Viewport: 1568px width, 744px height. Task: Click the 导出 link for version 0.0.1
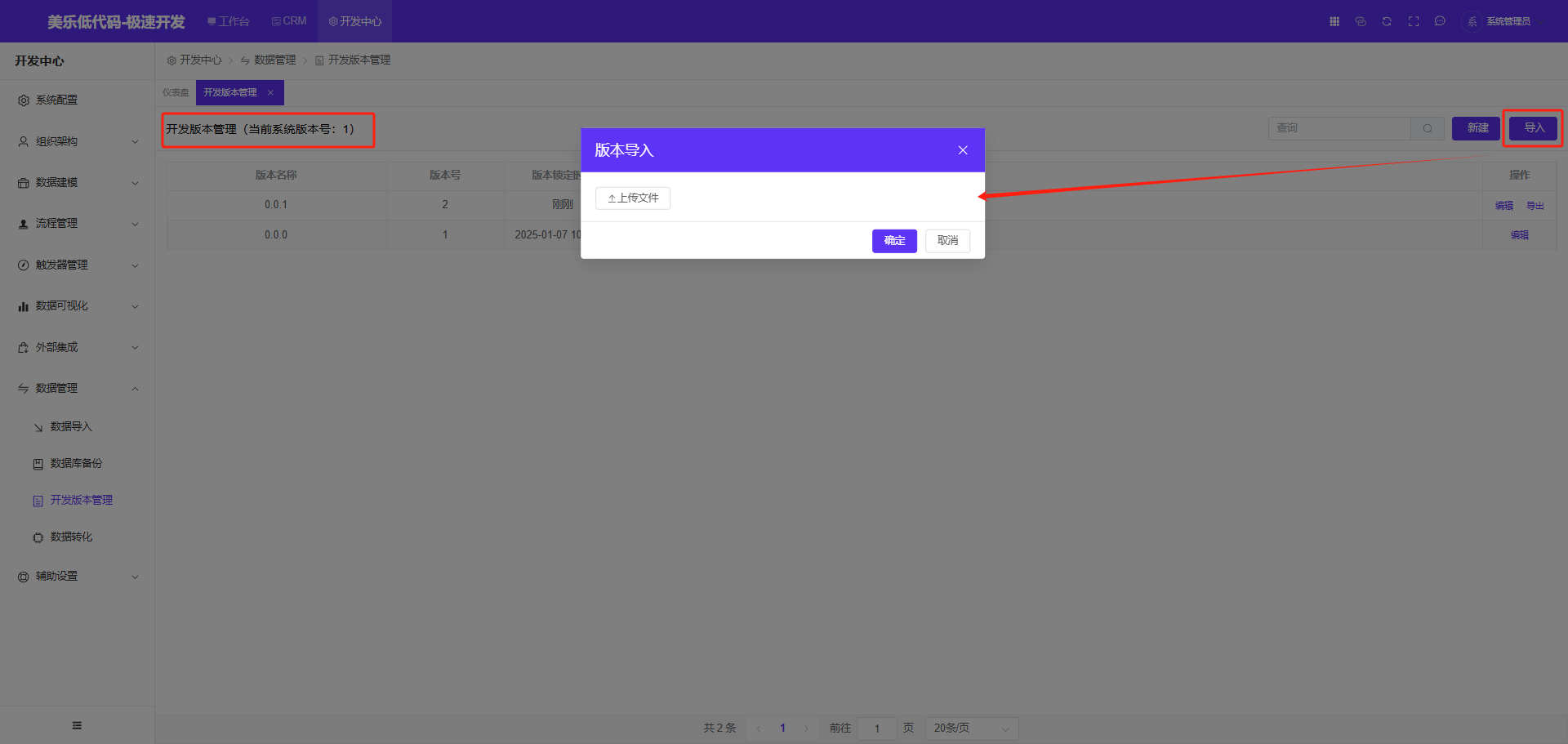tap(1535, 206)
